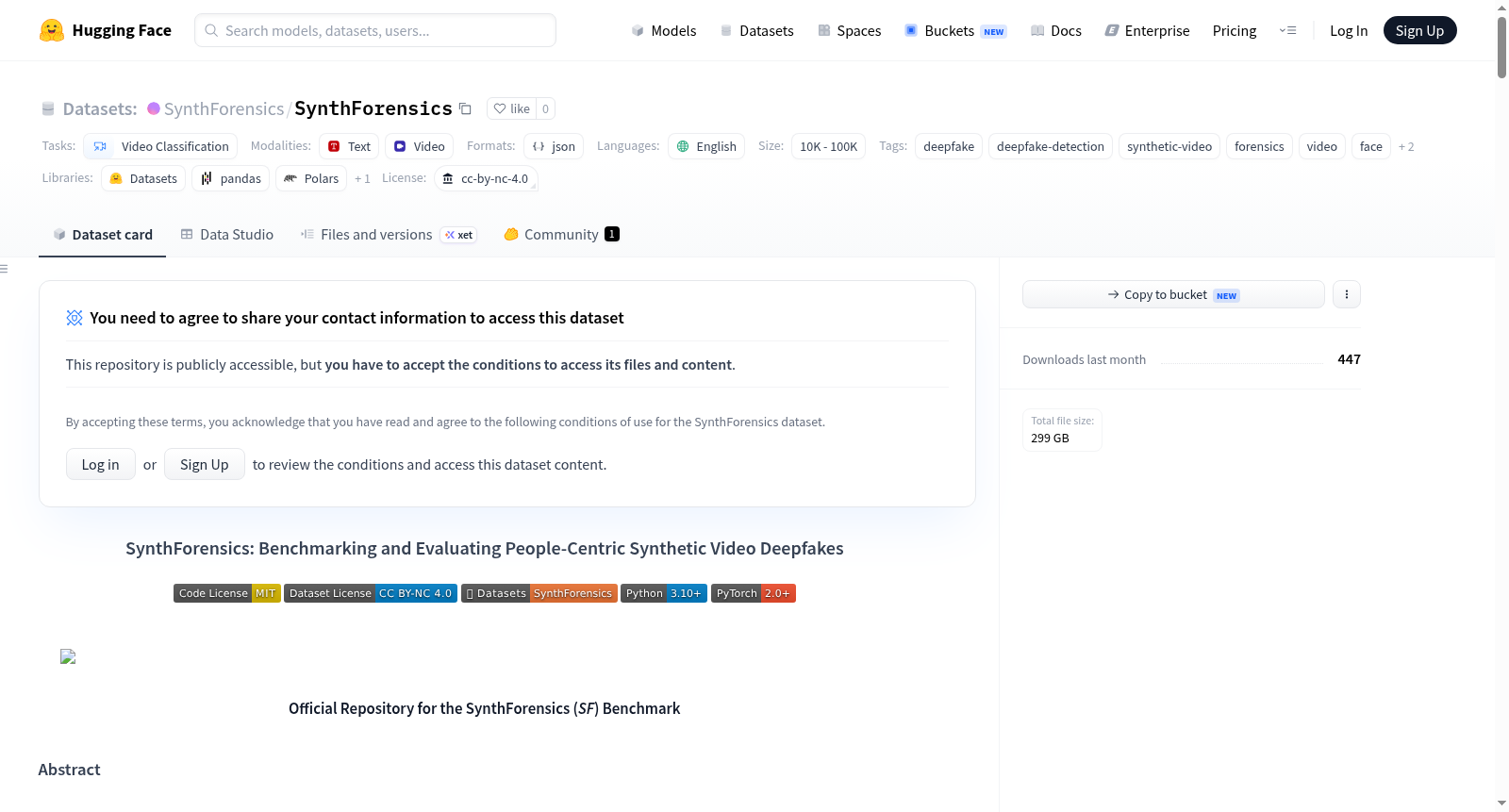The height and width of the screenshot is (812, 1509).
Task: Switch to Files and versions tab
Action: [x=389, y=235]
